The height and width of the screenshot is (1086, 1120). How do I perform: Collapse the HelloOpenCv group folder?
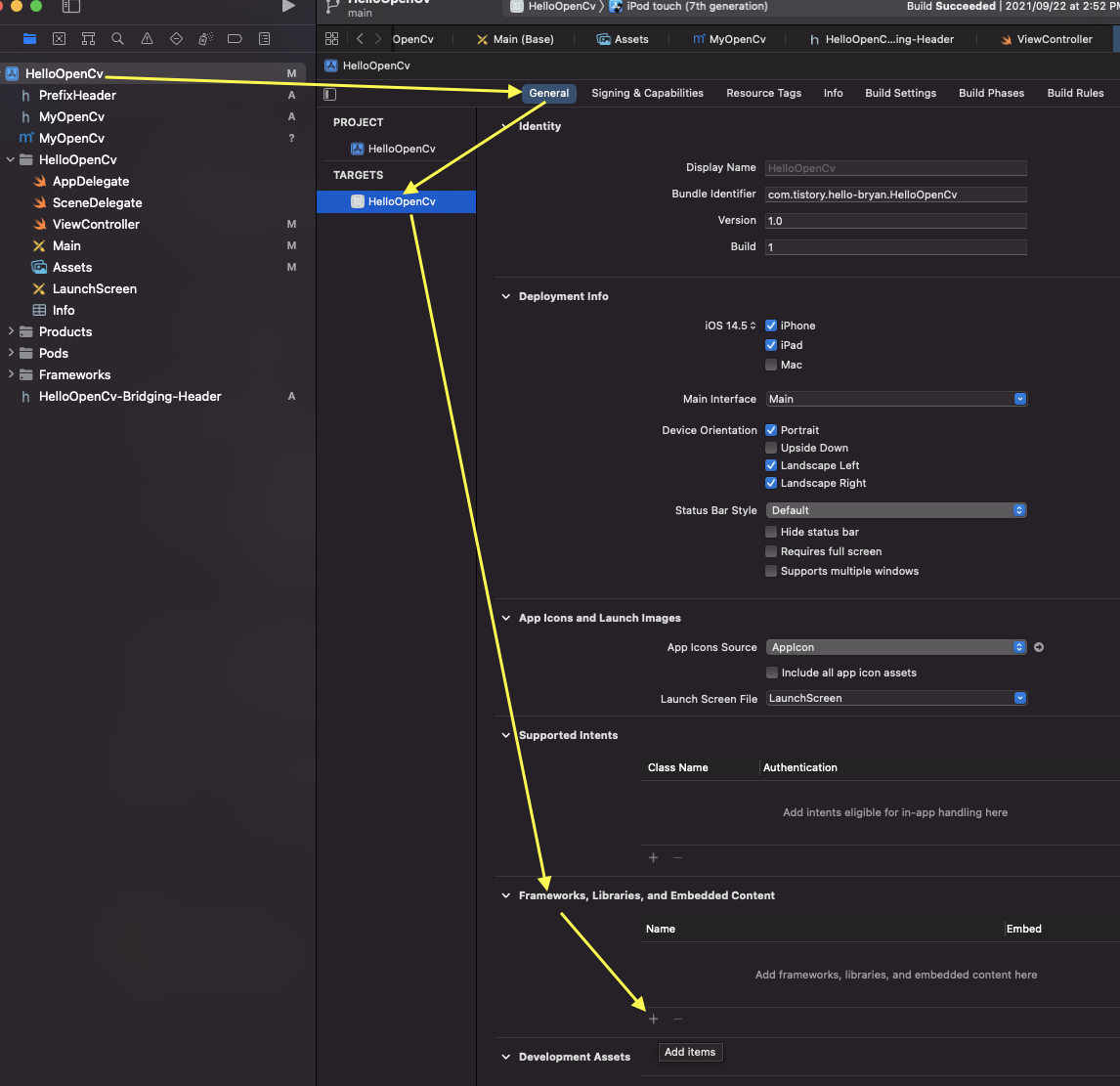pyautogui.click(x=11, y=159)
